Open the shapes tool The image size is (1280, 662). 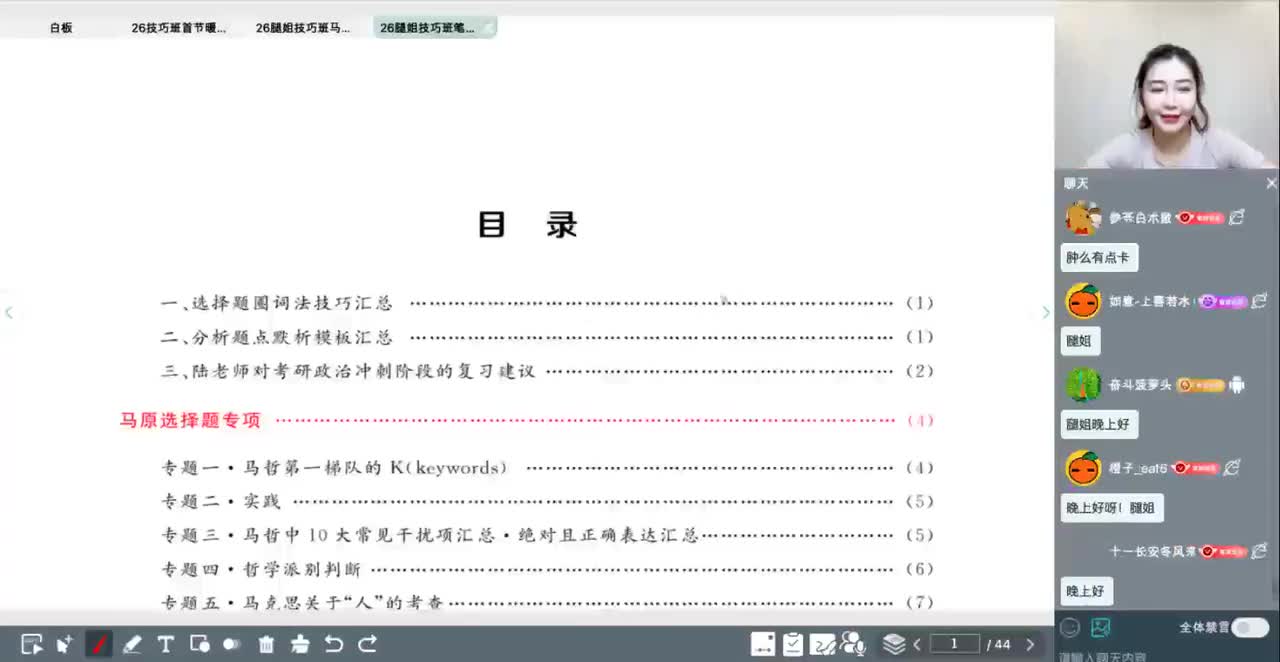(x=199, y=644)
